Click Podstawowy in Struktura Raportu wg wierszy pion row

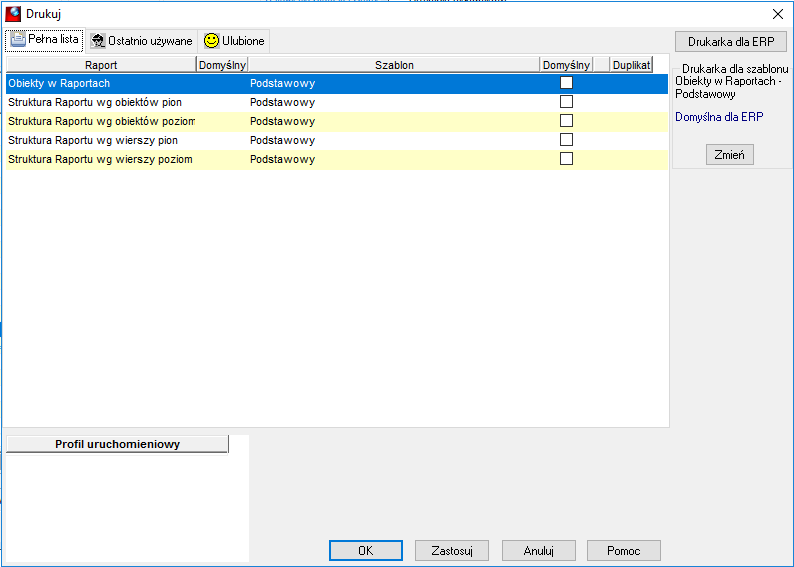click(283, 140)
